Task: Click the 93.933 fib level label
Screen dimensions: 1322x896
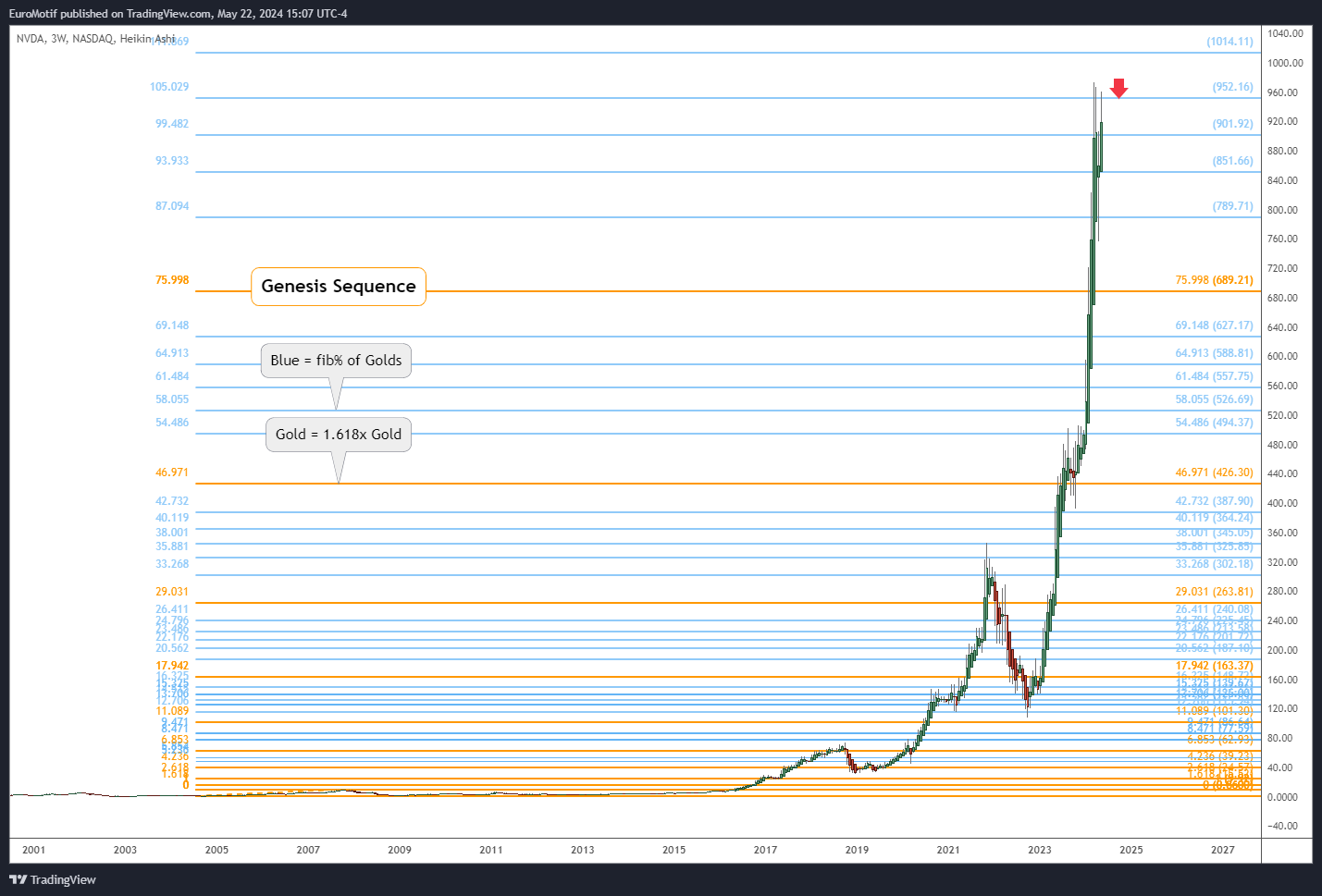Action: click(x=172, y=161)
